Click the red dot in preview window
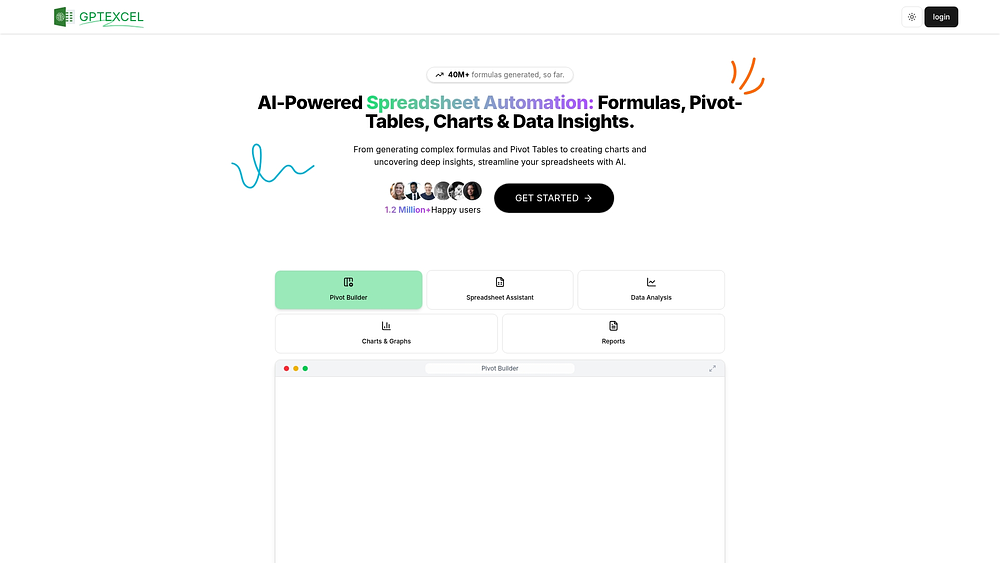 [286, 369]
